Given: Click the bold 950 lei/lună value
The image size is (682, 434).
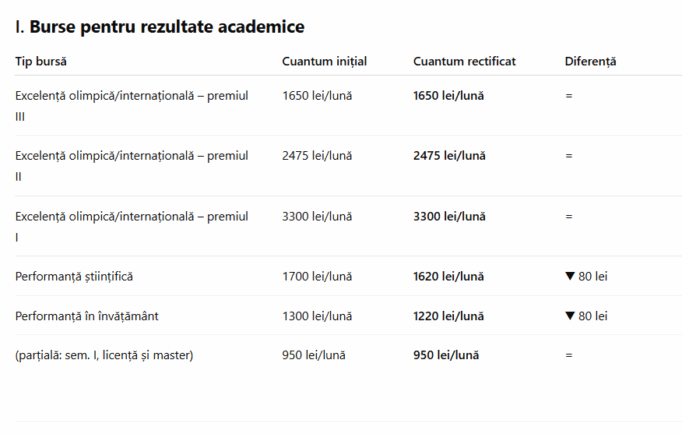Looking at the screenshot, I should (x=446, y=355).
